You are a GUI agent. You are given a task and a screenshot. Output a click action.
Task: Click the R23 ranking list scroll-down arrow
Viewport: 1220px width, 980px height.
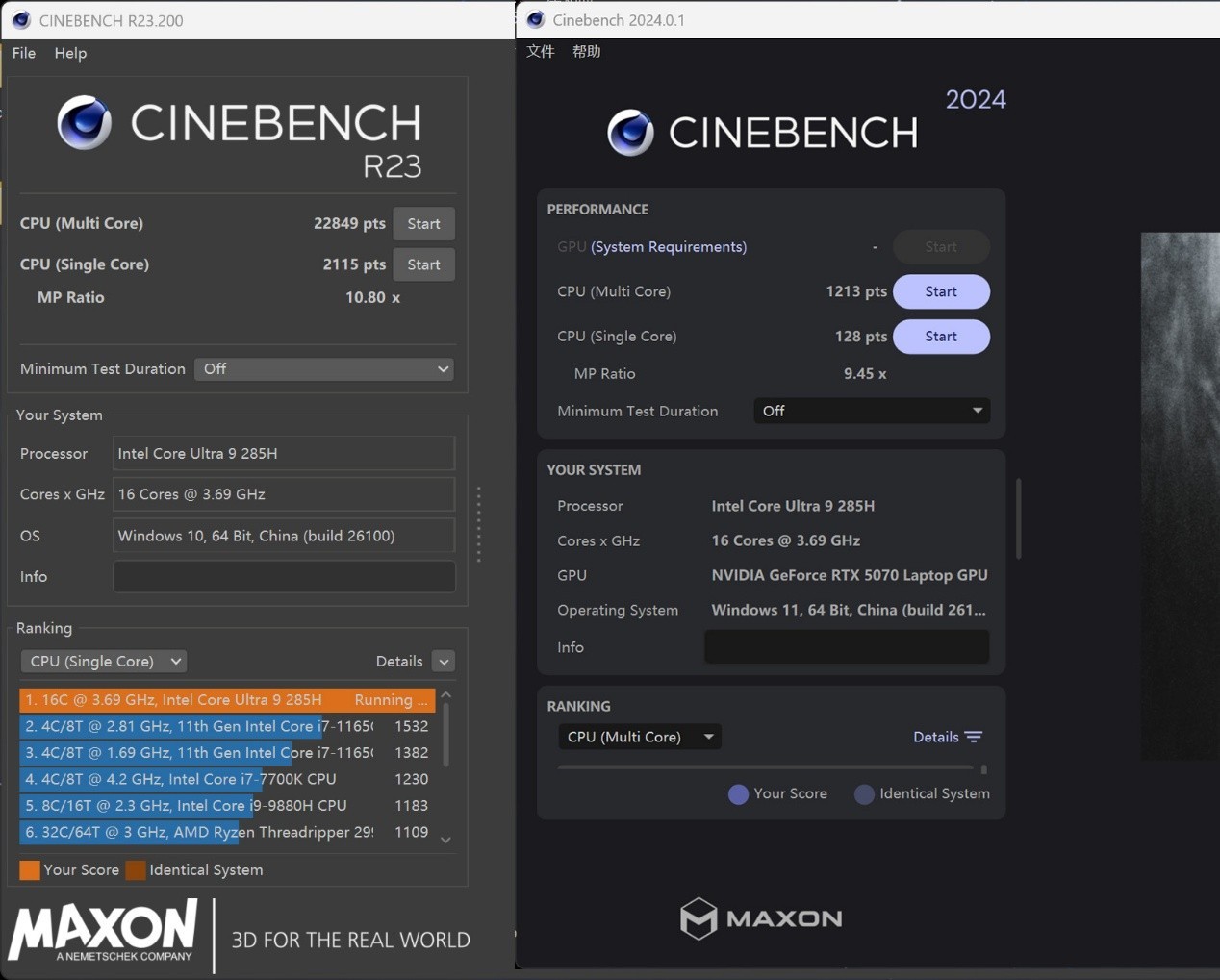[x=445, y=840]
